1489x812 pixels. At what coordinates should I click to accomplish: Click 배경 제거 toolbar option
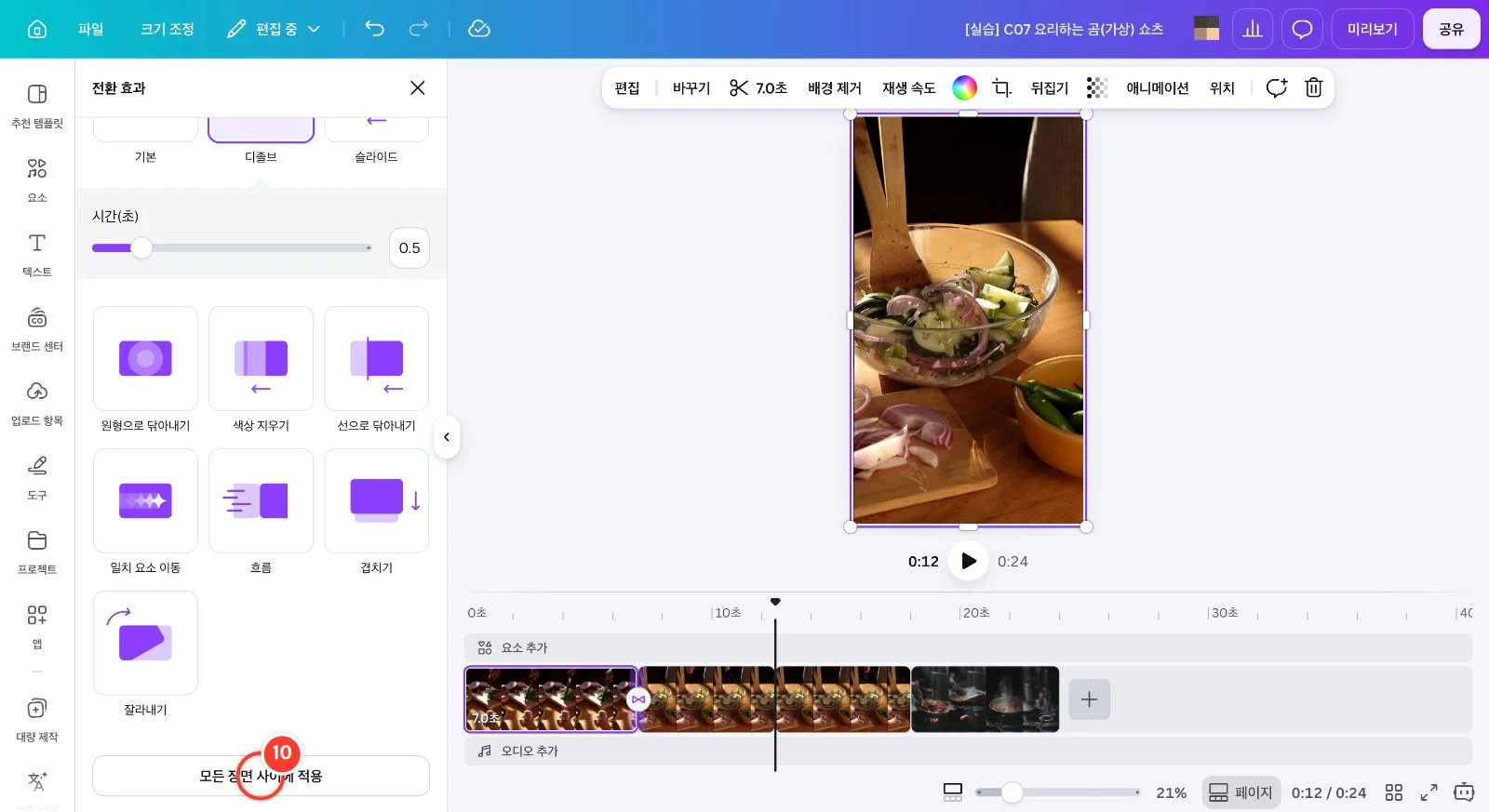coord(835,87)
